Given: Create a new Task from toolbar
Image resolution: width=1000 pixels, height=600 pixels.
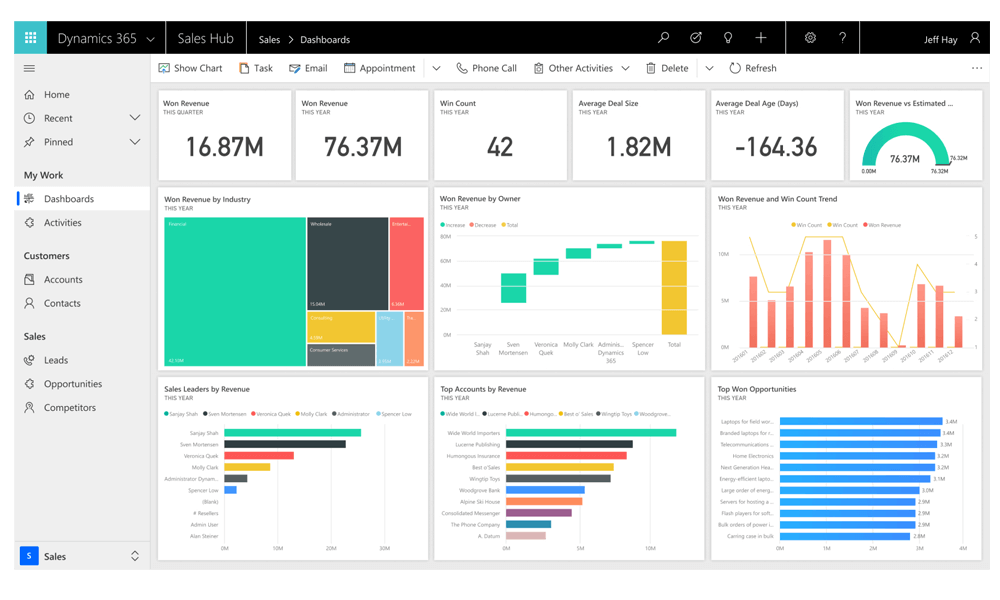Looking at the screenshot, I should (256, 68).
